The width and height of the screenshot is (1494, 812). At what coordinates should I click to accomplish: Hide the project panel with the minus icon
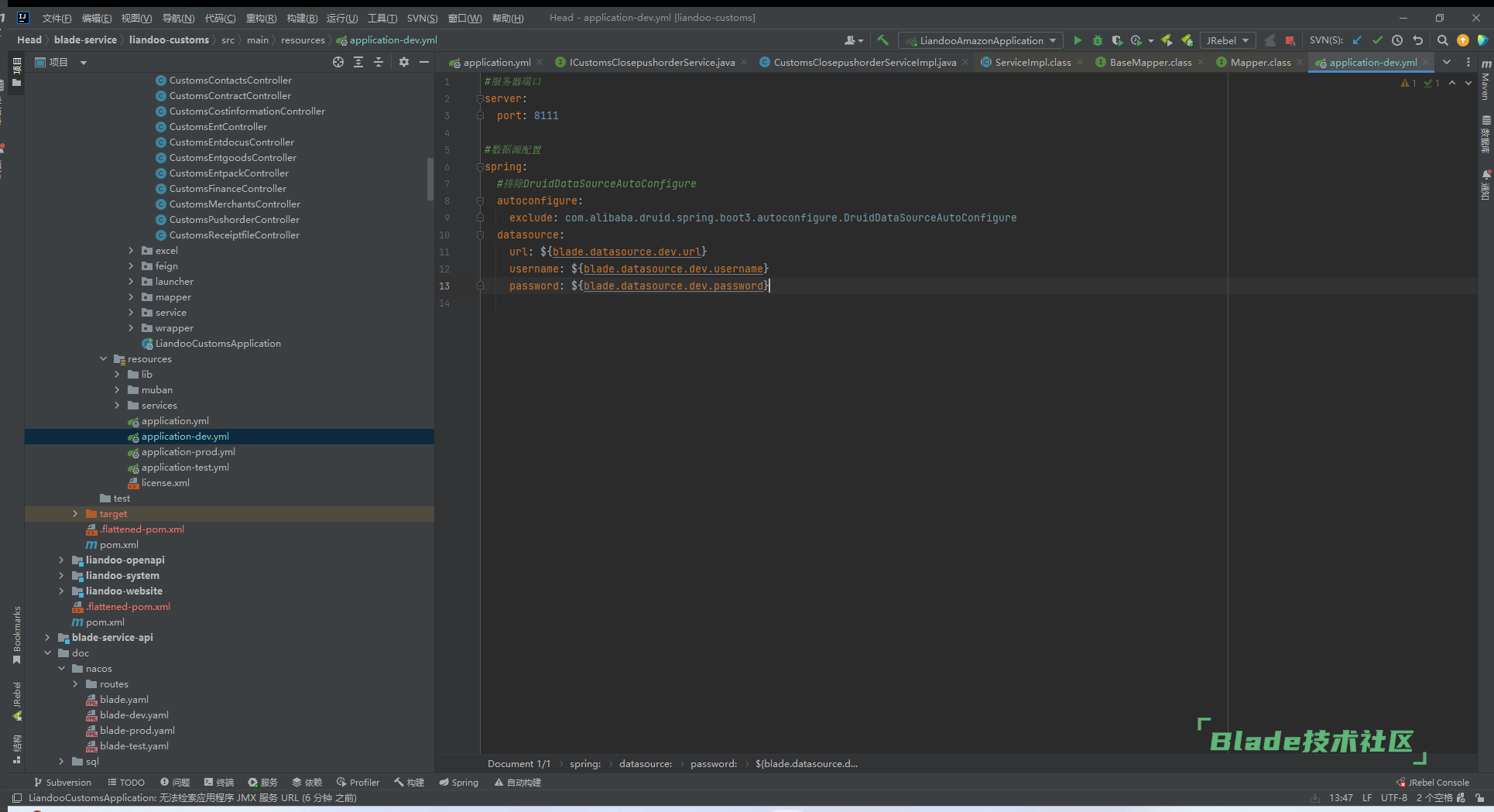click(x=424, y=62)
